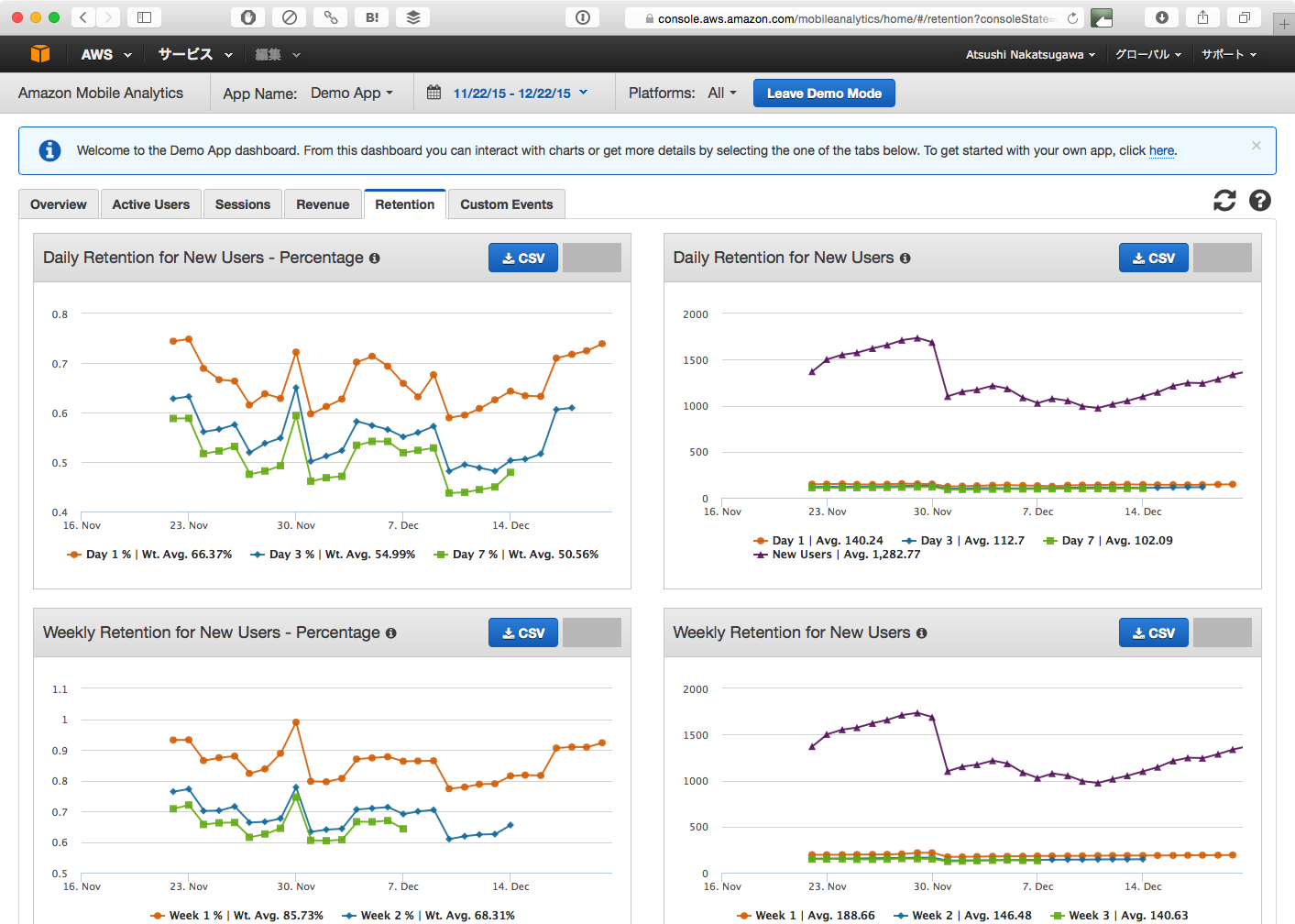Viewport: 1295px width, 924px height.
Task: Click info icon beside Weekly Retention for New Users
Action: click(x=921, y=633)
